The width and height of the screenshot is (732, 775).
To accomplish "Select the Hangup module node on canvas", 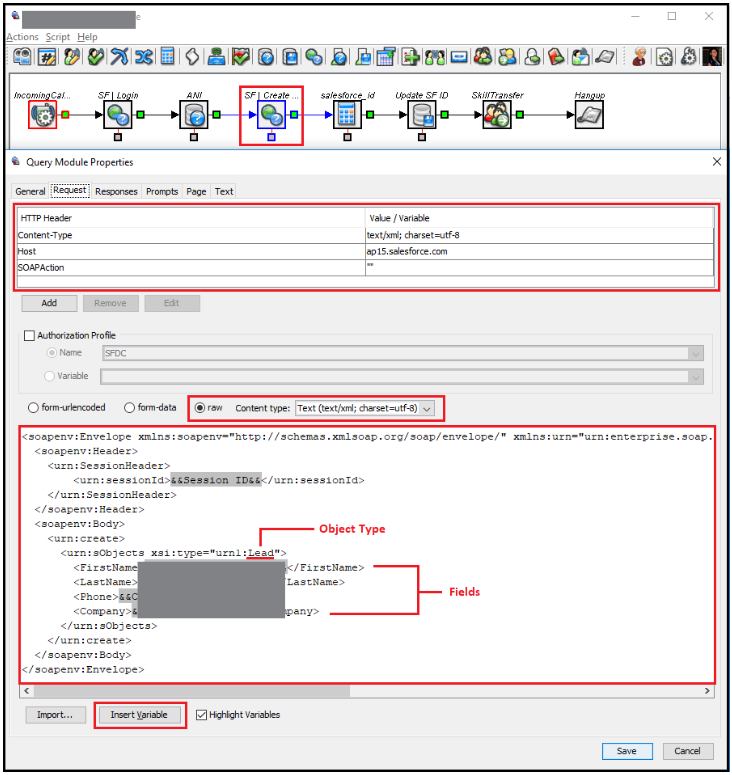I will click(589, 115).
